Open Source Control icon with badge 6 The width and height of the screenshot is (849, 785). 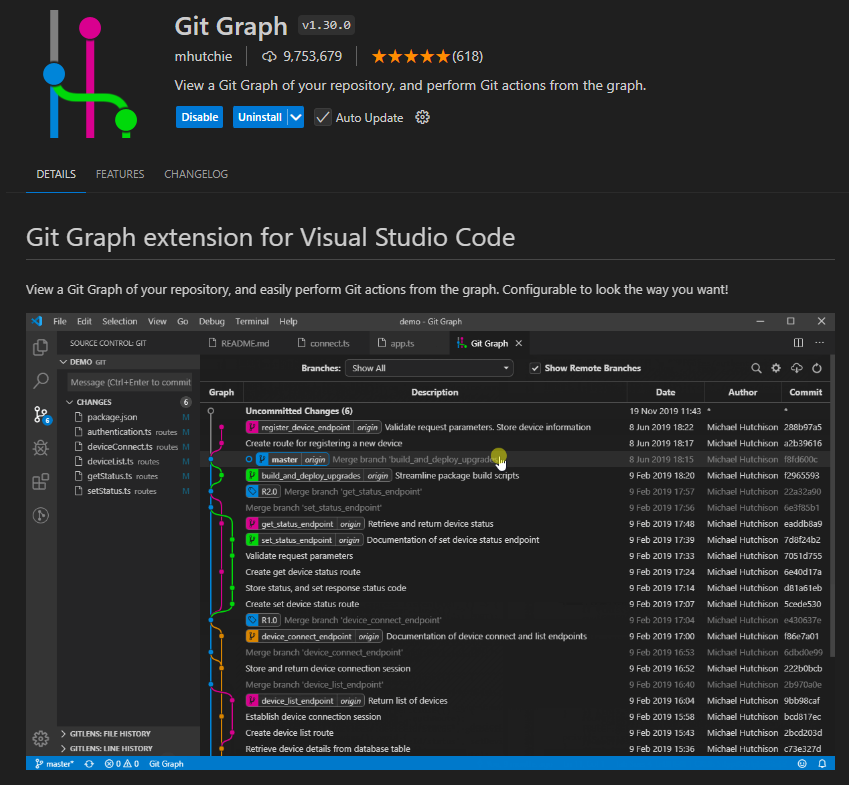tap(42, 415)
